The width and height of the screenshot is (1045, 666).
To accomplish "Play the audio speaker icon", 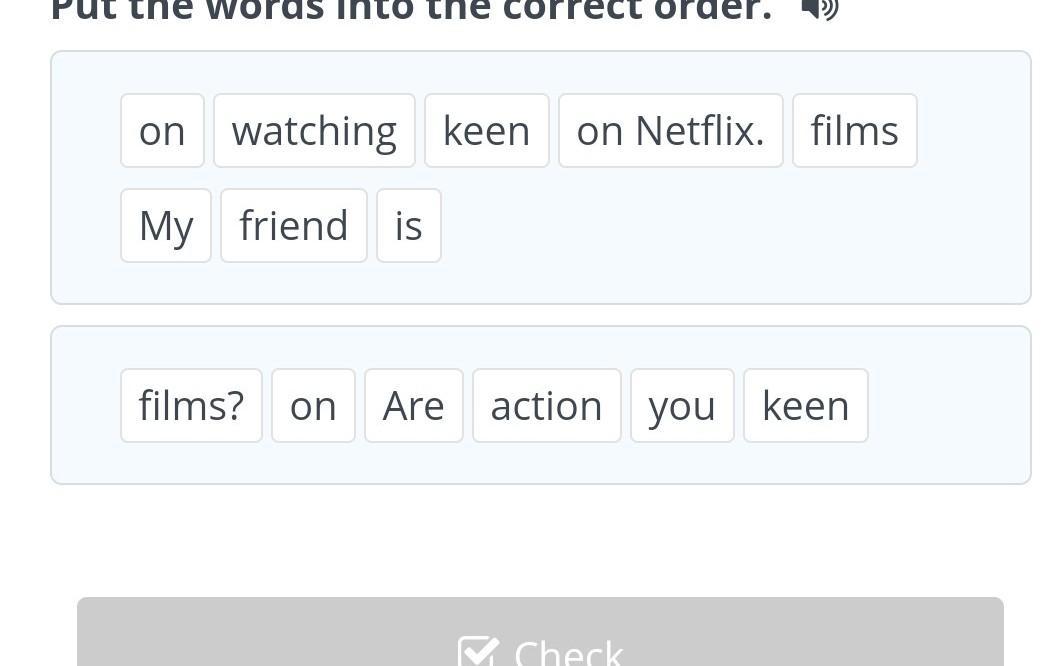I will (819, 8).
